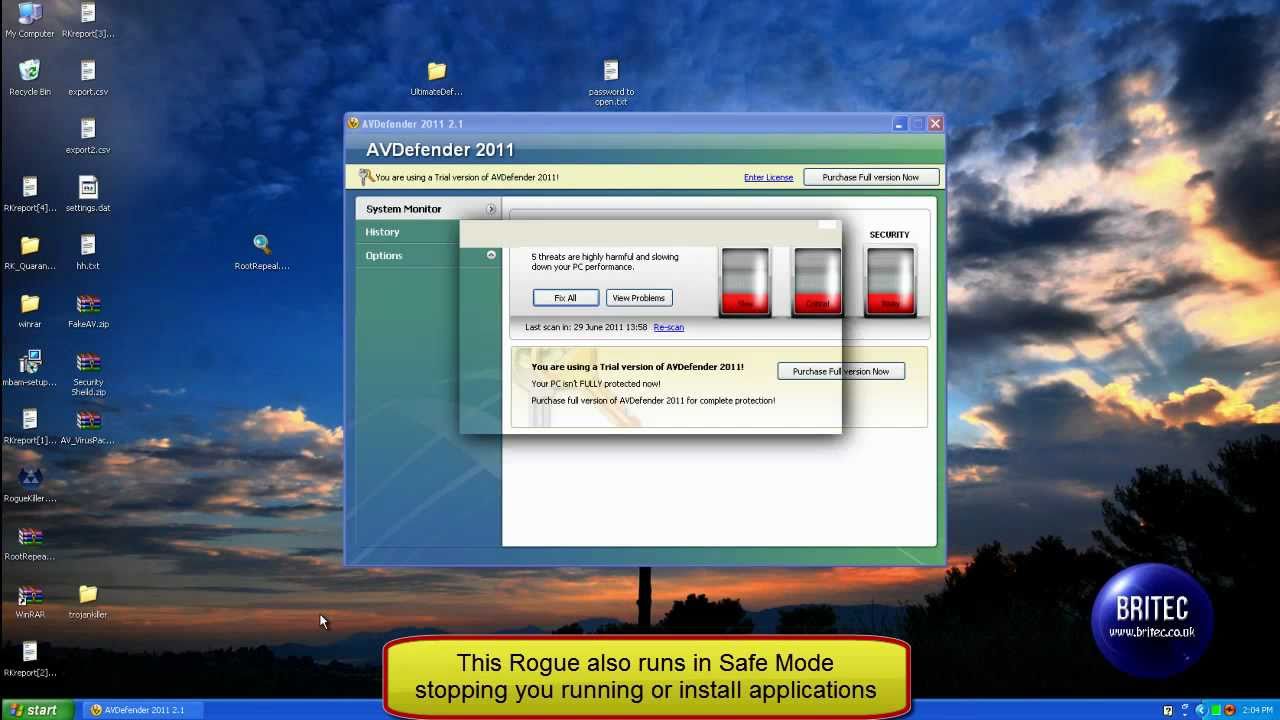Launch the WinRAR shortcut icon
The width and height of the screenshot is (1280, 720).
point(30,599)
